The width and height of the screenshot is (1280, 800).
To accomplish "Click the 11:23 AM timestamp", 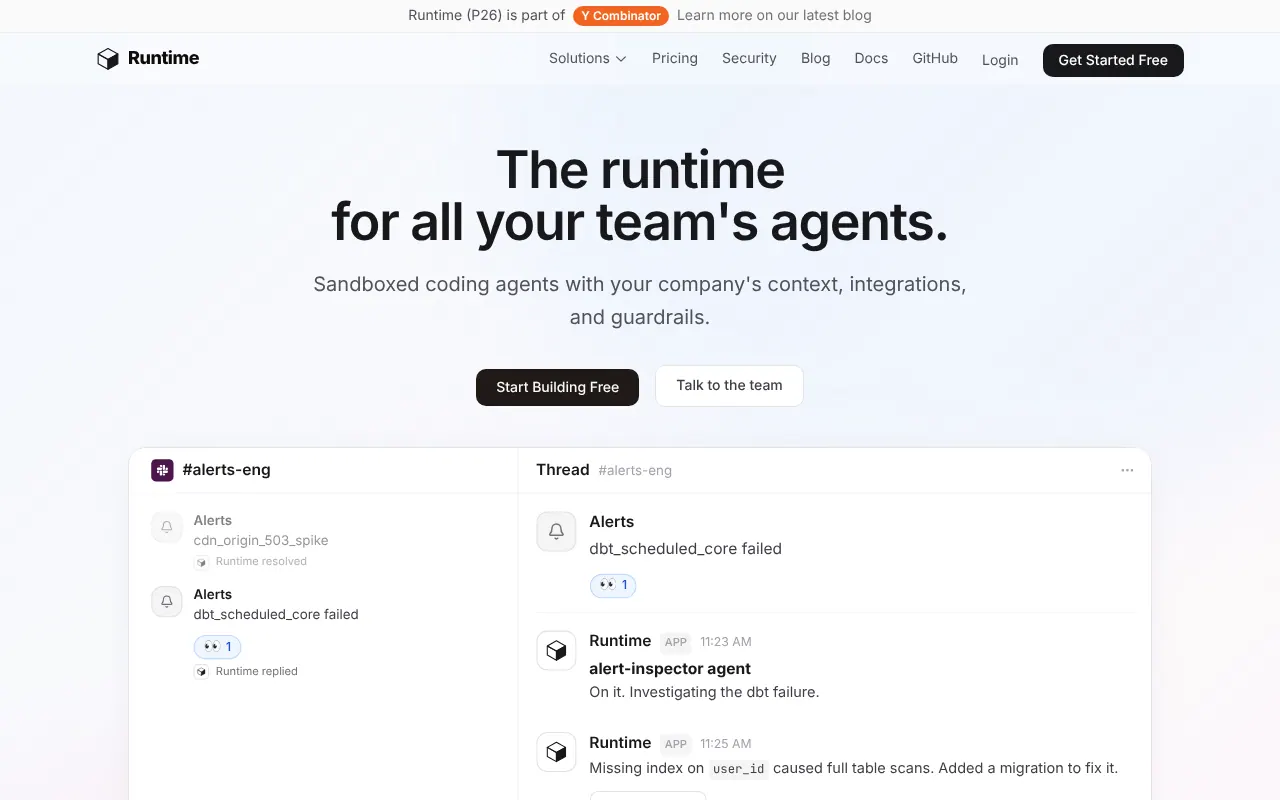I will tap(726, 642).
